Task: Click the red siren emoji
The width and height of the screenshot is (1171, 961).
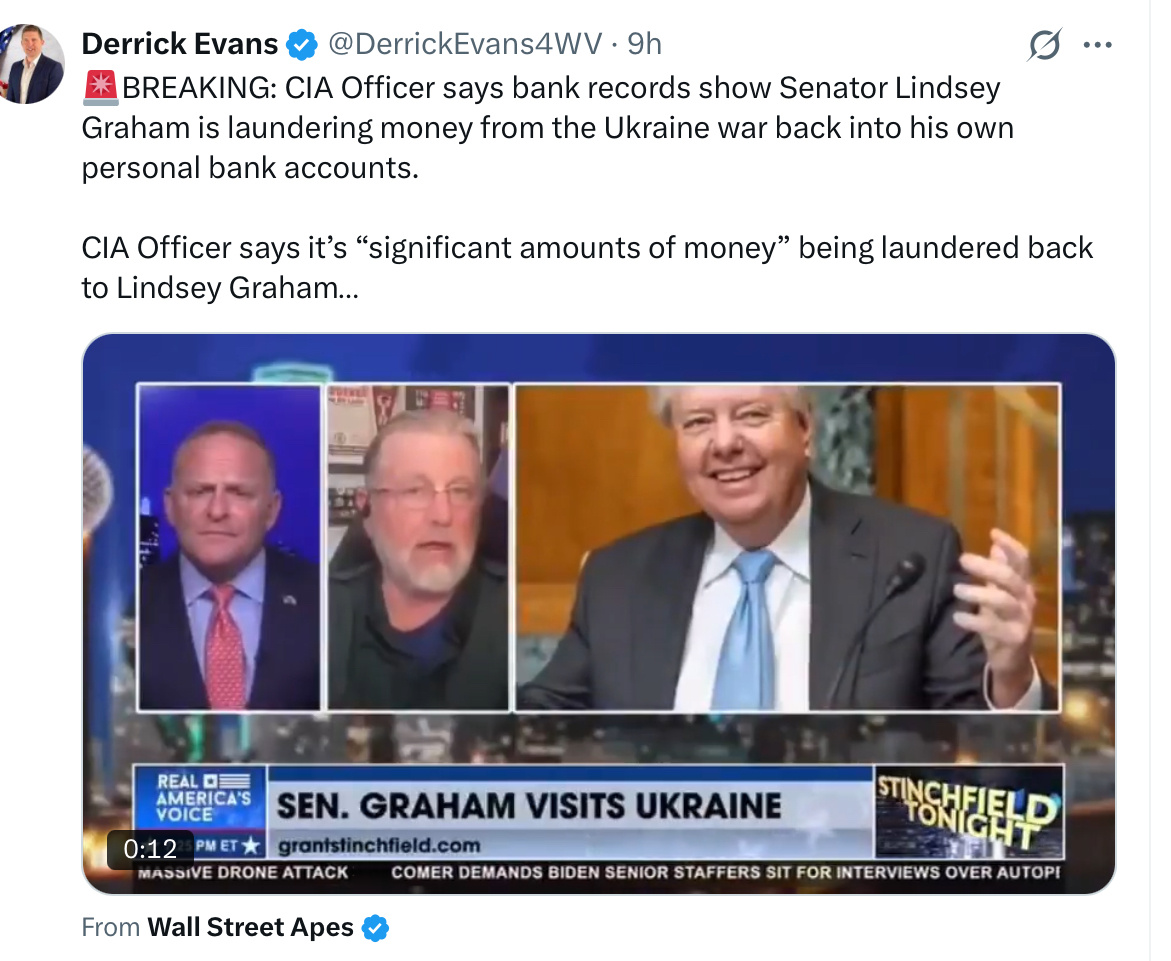Action: point(100,87)
